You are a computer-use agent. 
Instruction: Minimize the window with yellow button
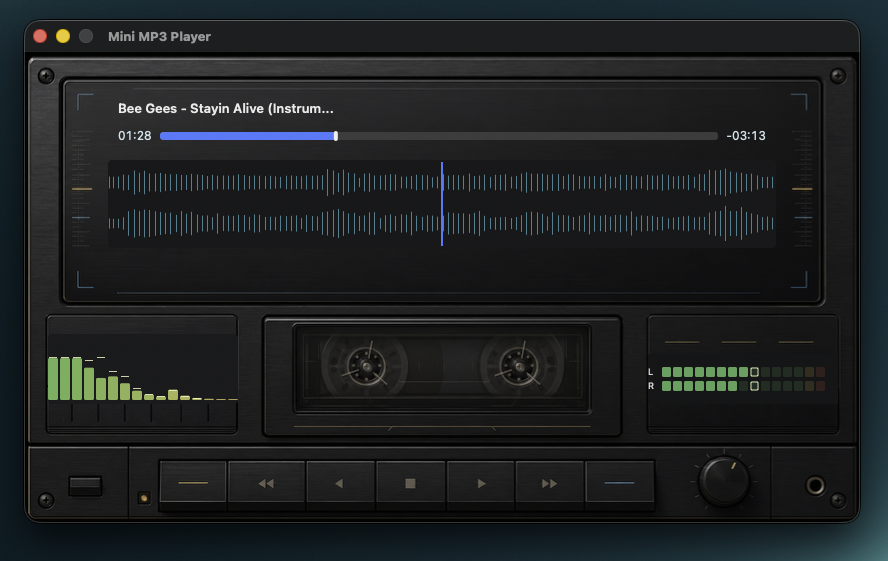click(63, 36)
